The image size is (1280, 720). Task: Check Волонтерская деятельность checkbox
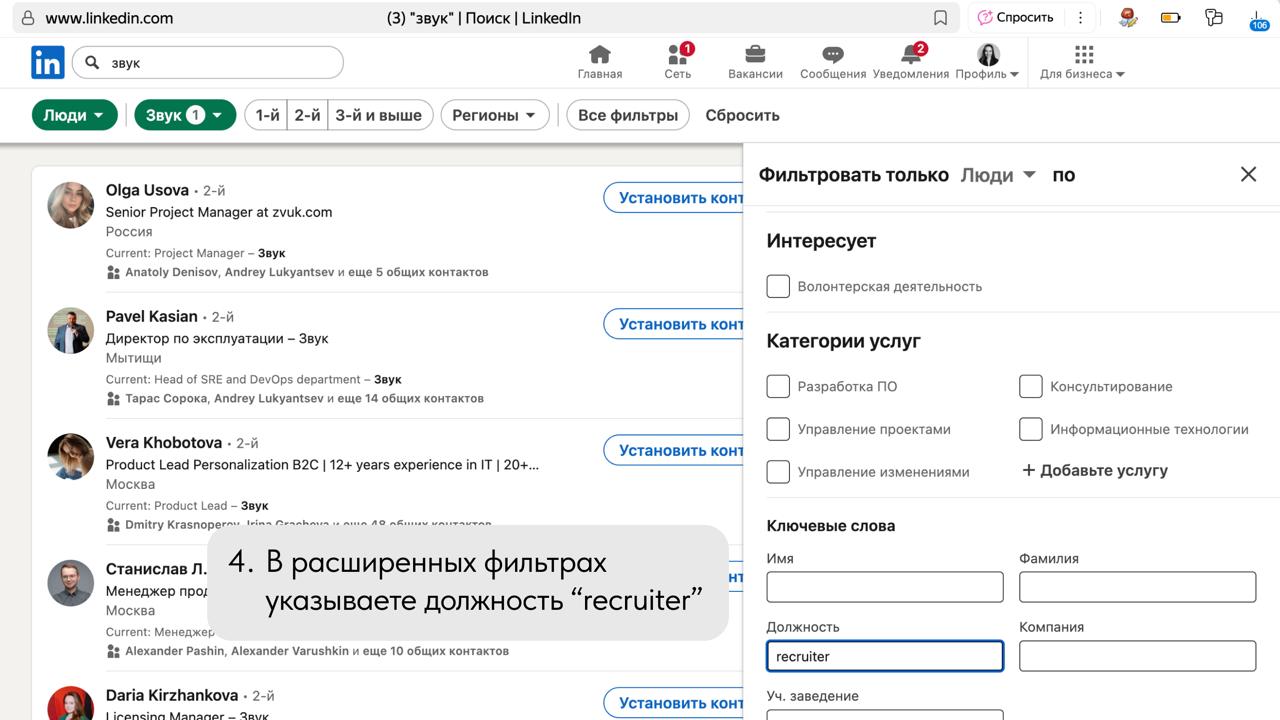tap(778, 286)
